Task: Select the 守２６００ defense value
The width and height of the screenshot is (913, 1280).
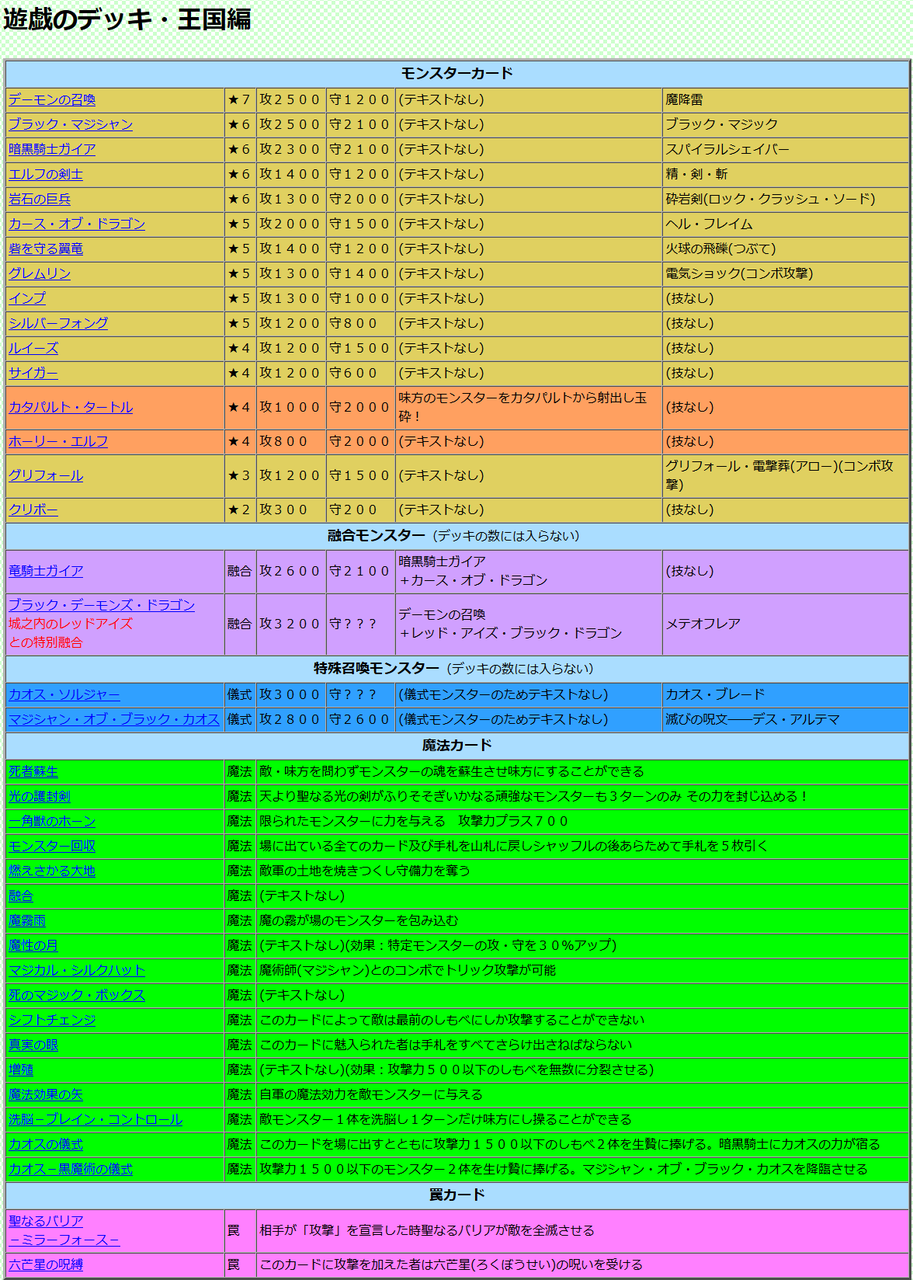Action: click(x=360, y=720)
